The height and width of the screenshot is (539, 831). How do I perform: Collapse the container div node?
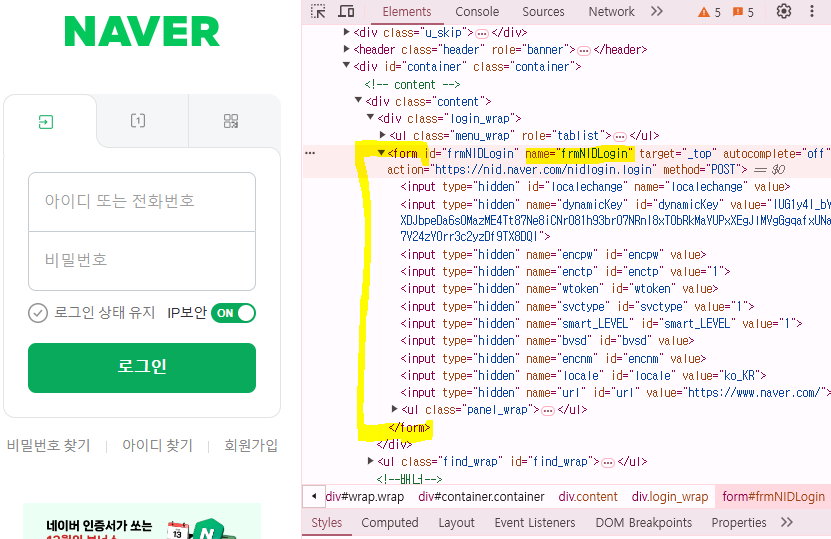(347, 65)
